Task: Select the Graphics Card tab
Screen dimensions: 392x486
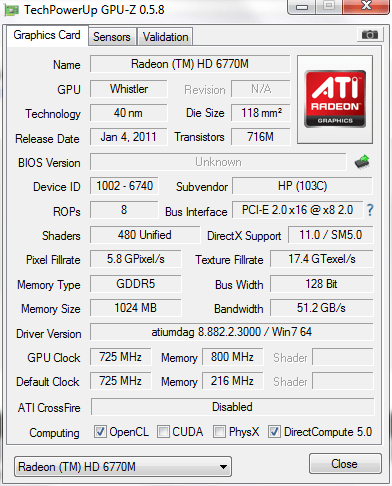Action: click(47, 35)
